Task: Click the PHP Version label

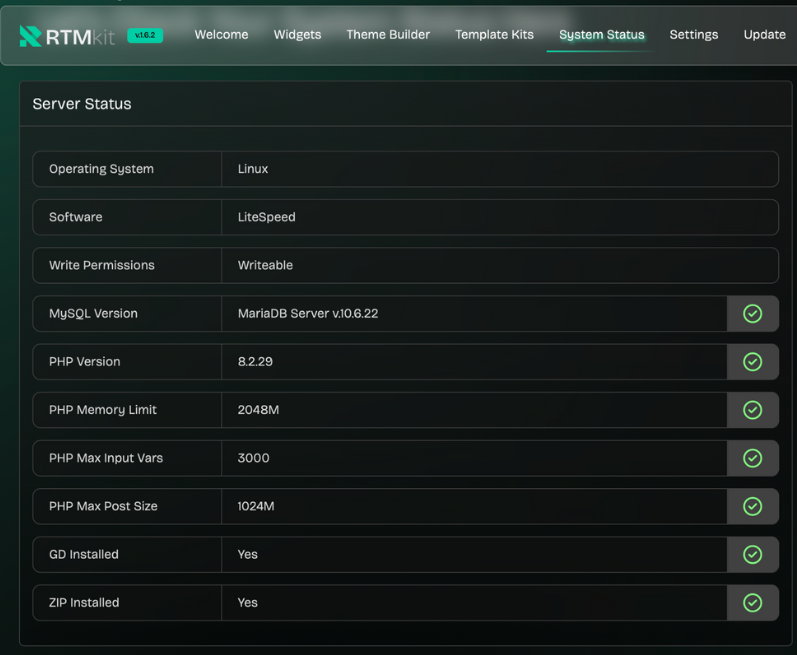Action: click(84, 362)
